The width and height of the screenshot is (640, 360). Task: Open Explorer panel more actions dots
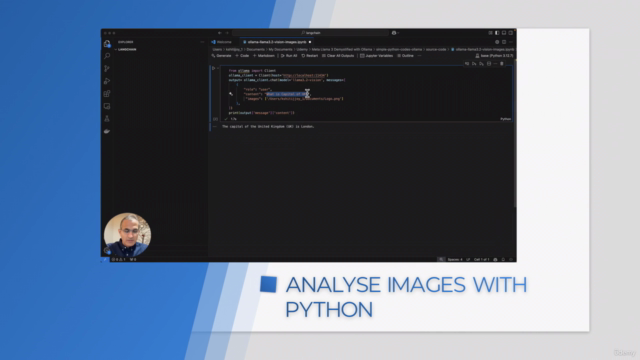point(202,42)
